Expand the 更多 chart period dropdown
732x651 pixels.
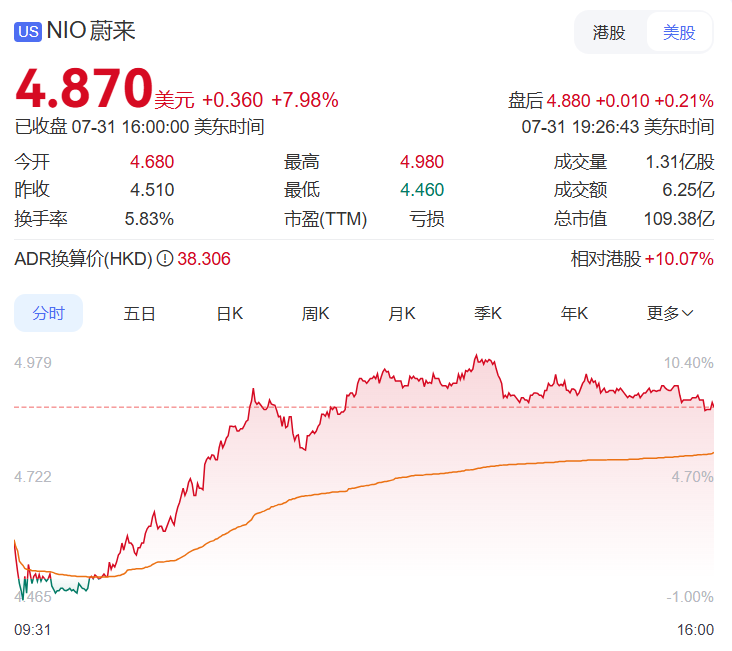[x=670, y=313]
